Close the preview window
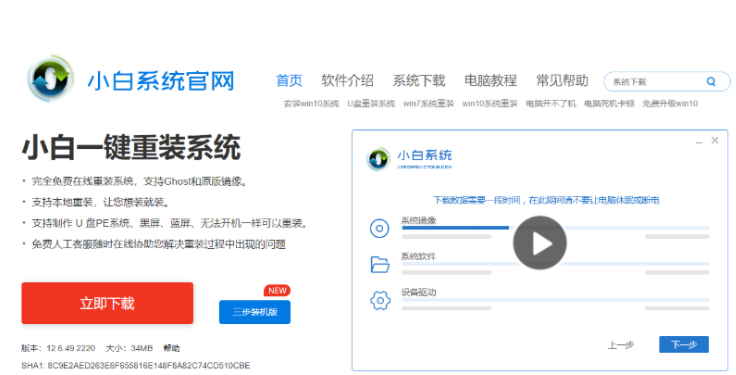Screen dimensions: 736x375 (715, 140)
